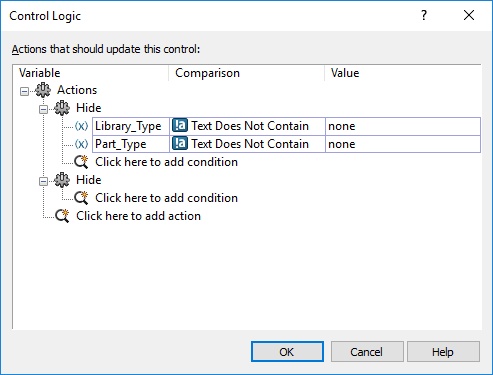Click here to add action
This screenshot has height=375, width=493.
[138, 216]
